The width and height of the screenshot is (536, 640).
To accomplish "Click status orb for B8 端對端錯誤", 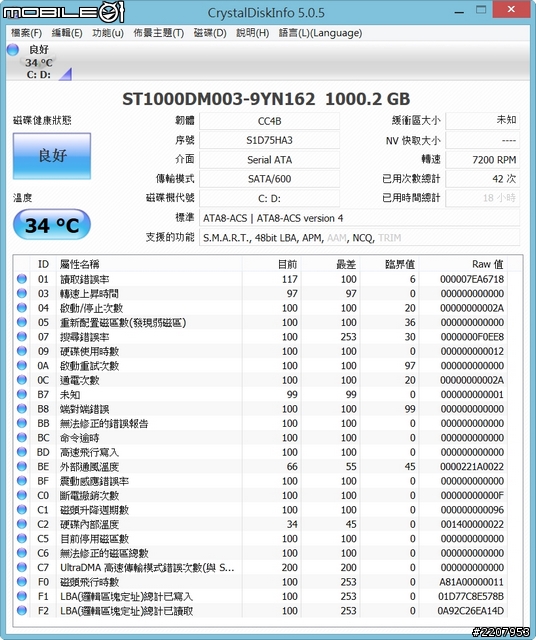I will pyautogui.click(x=22, y=409).
